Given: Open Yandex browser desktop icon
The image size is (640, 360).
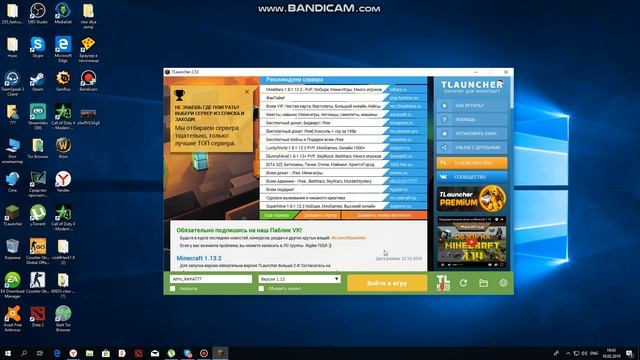Looking at the screenshot, I should coord(63,182).
